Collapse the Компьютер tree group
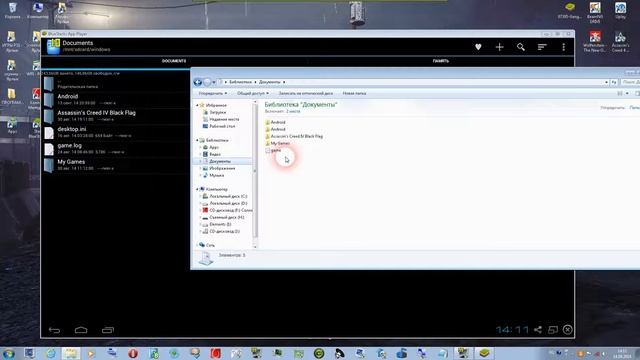 197,189
